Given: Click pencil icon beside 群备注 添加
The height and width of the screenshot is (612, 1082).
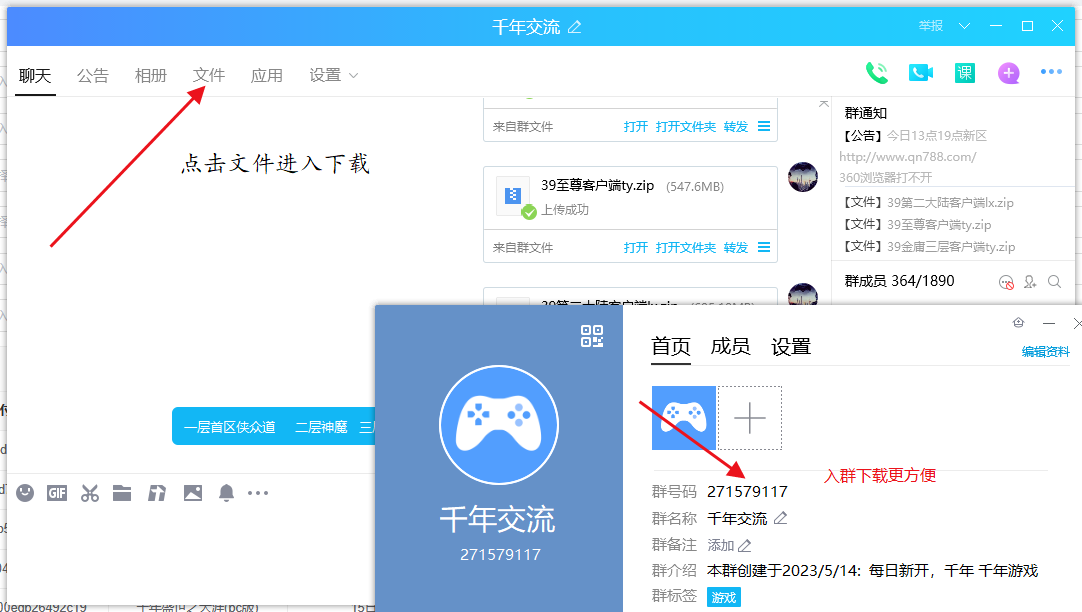Looking at the screenshot, I should pos(745,546).
